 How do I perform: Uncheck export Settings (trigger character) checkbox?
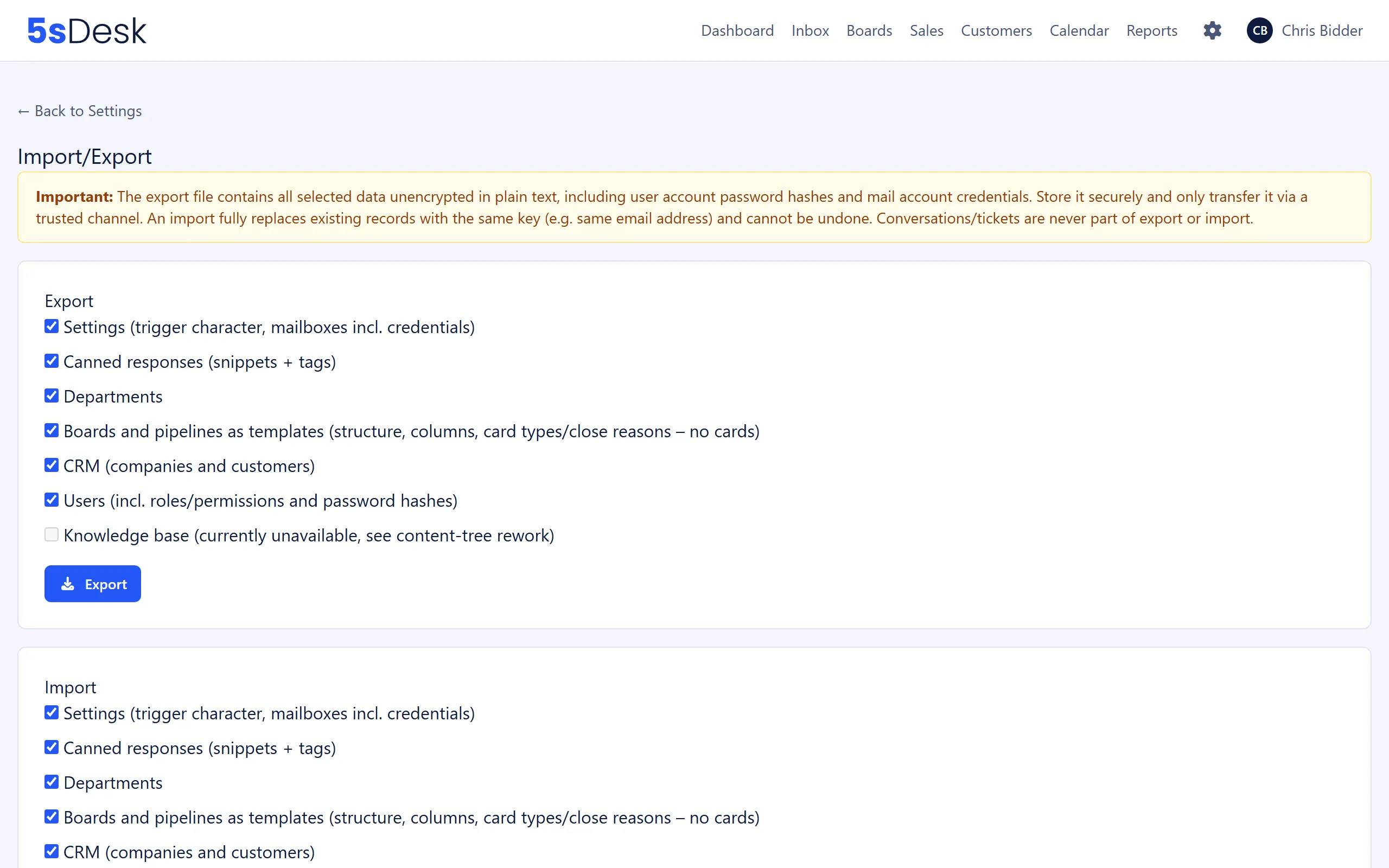(x=52, y=326)
